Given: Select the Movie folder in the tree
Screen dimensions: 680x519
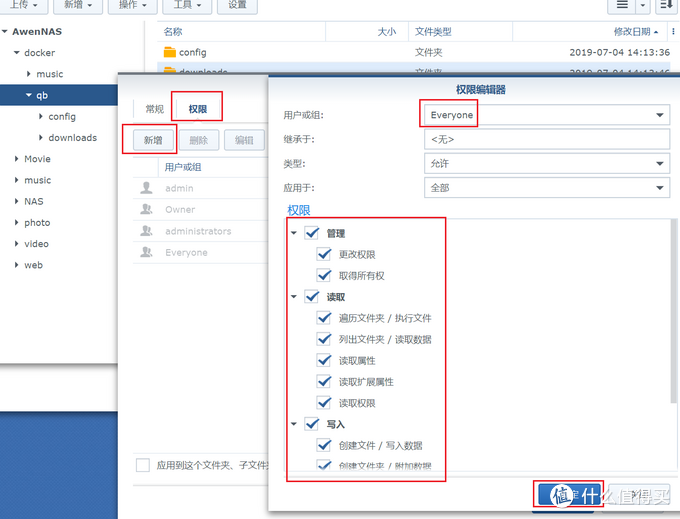Looking at the screenshot, I should [37, 159].
